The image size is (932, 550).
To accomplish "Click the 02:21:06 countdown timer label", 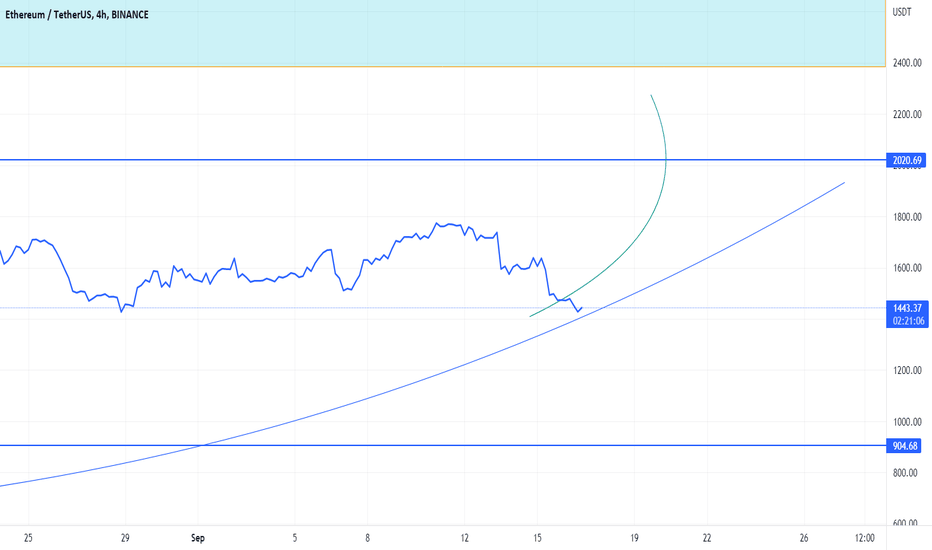I will [907, 321].
